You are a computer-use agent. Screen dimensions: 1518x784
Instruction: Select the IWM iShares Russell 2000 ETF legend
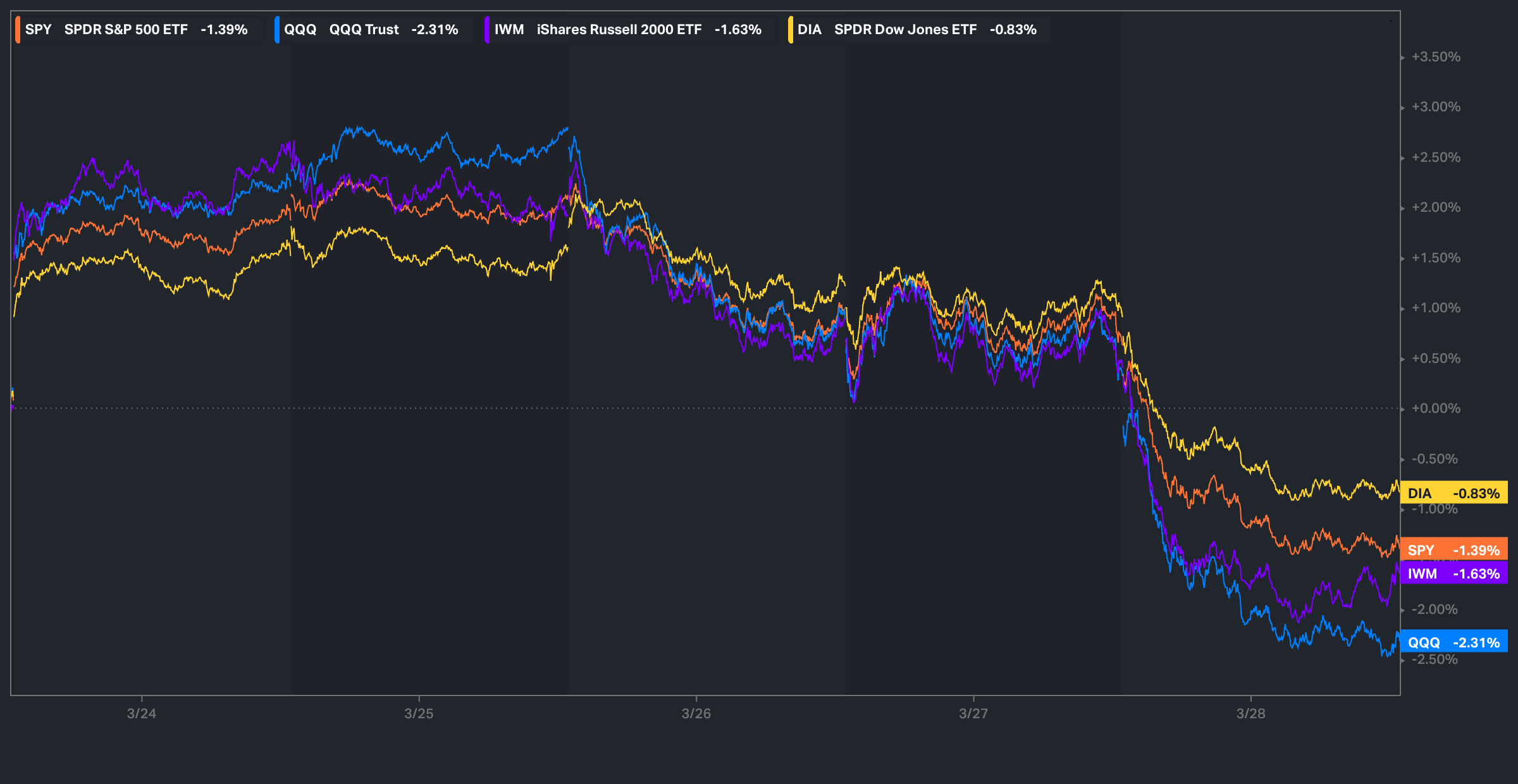627,30
